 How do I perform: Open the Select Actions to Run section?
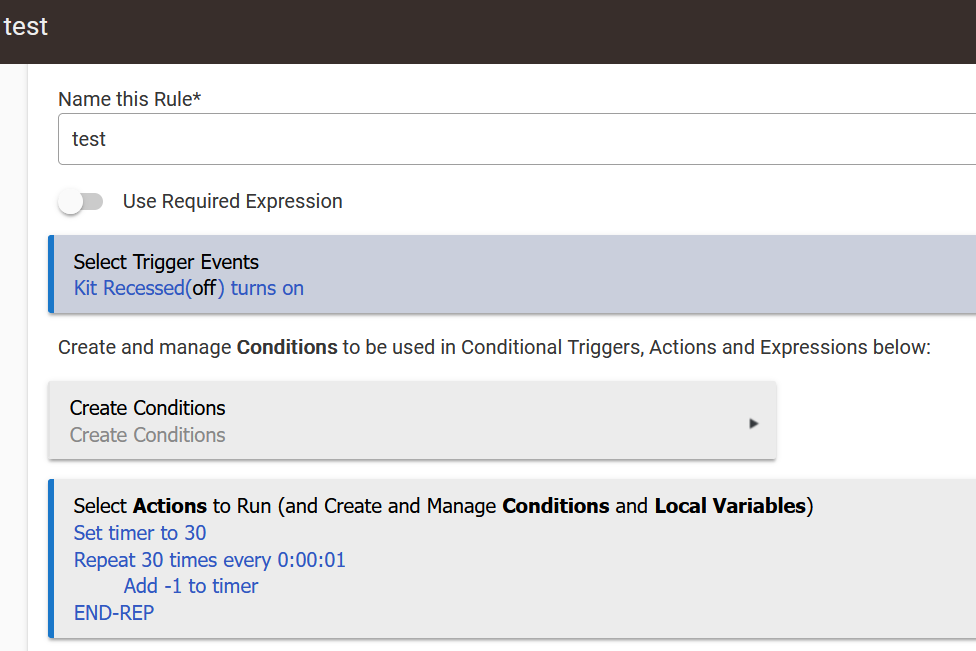[512, 558]
